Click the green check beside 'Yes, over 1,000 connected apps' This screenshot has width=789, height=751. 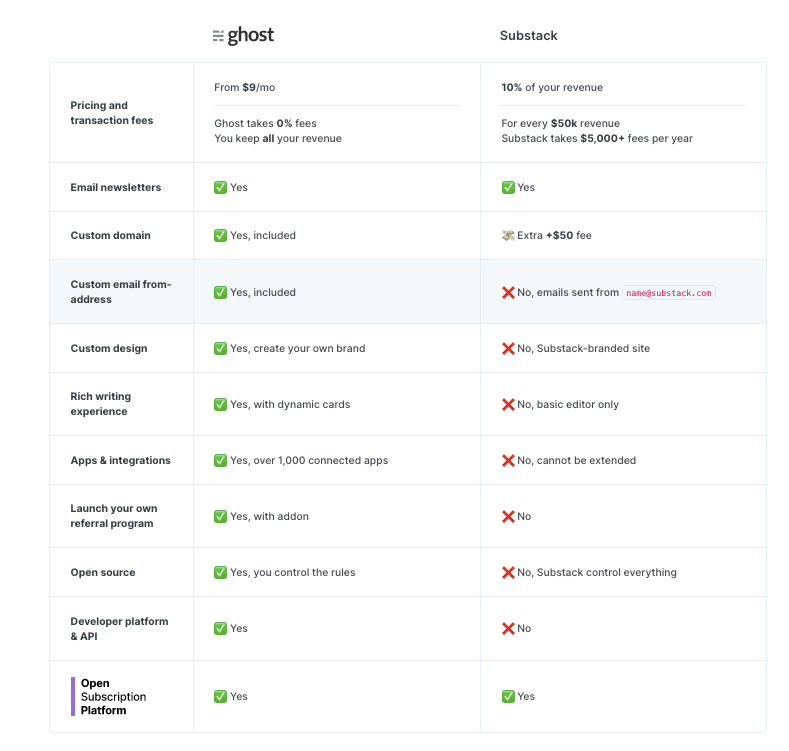click(x=220, y=460)
